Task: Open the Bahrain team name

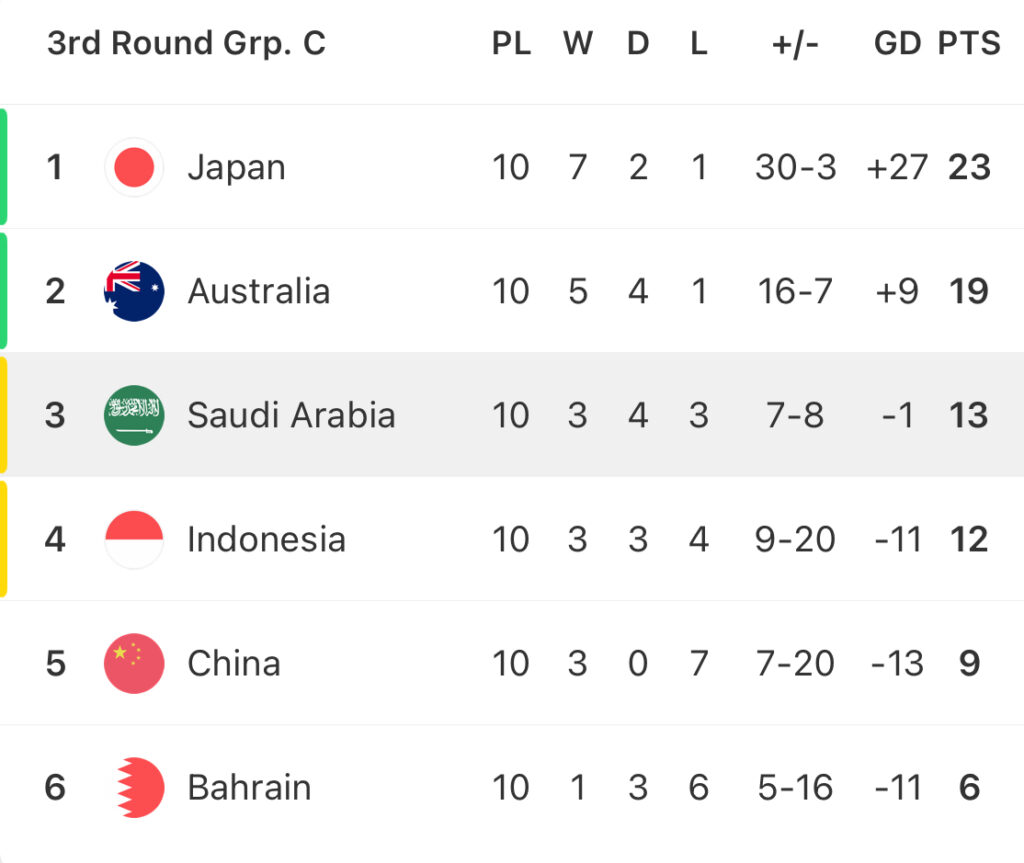Action: coord(249,788)
